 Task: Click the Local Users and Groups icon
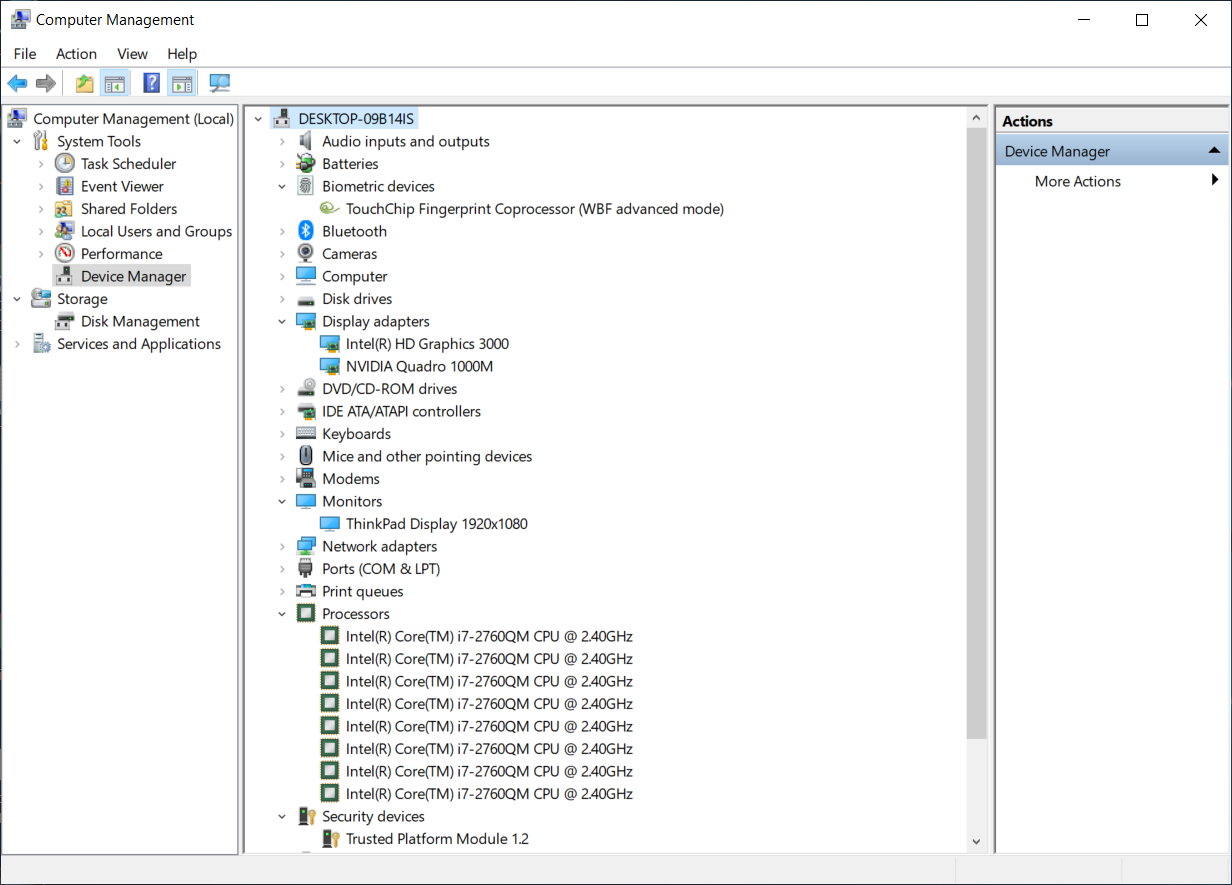tap(65, 231)
